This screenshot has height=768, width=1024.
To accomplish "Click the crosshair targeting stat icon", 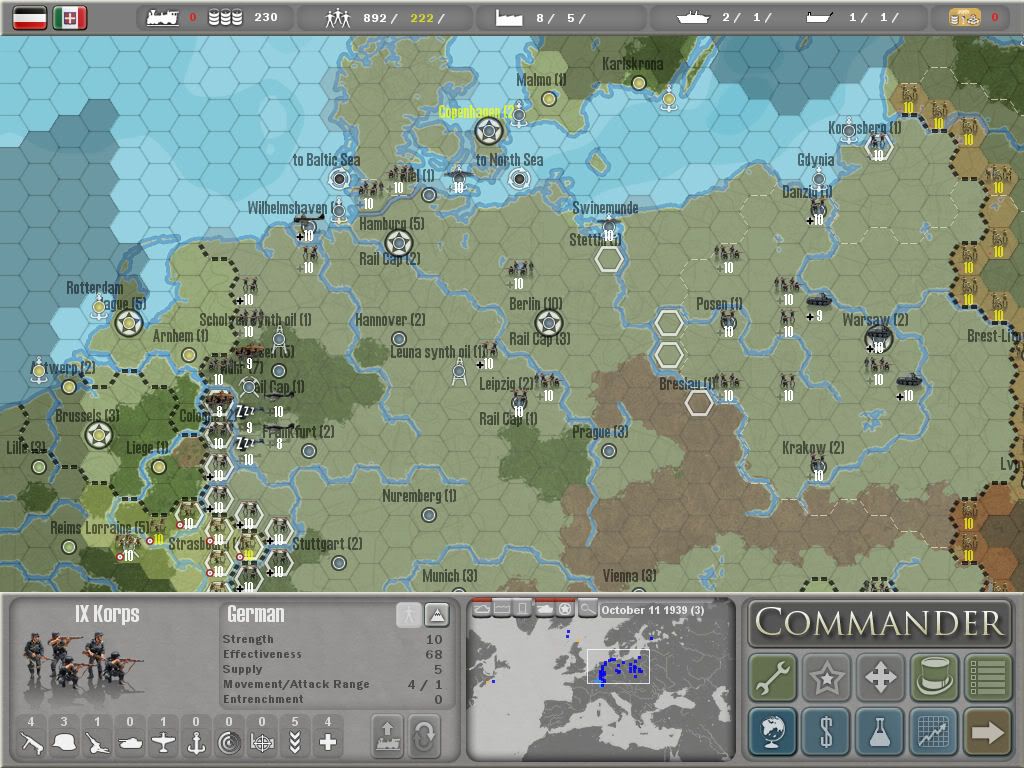I will point(262,743).
